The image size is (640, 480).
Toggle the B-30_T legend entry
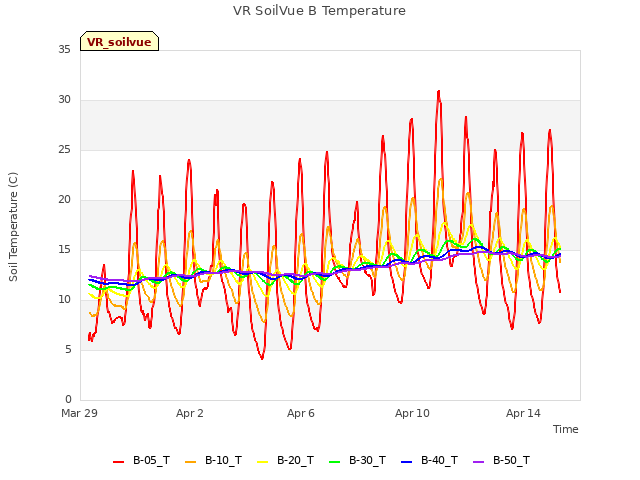pos(357,460)
